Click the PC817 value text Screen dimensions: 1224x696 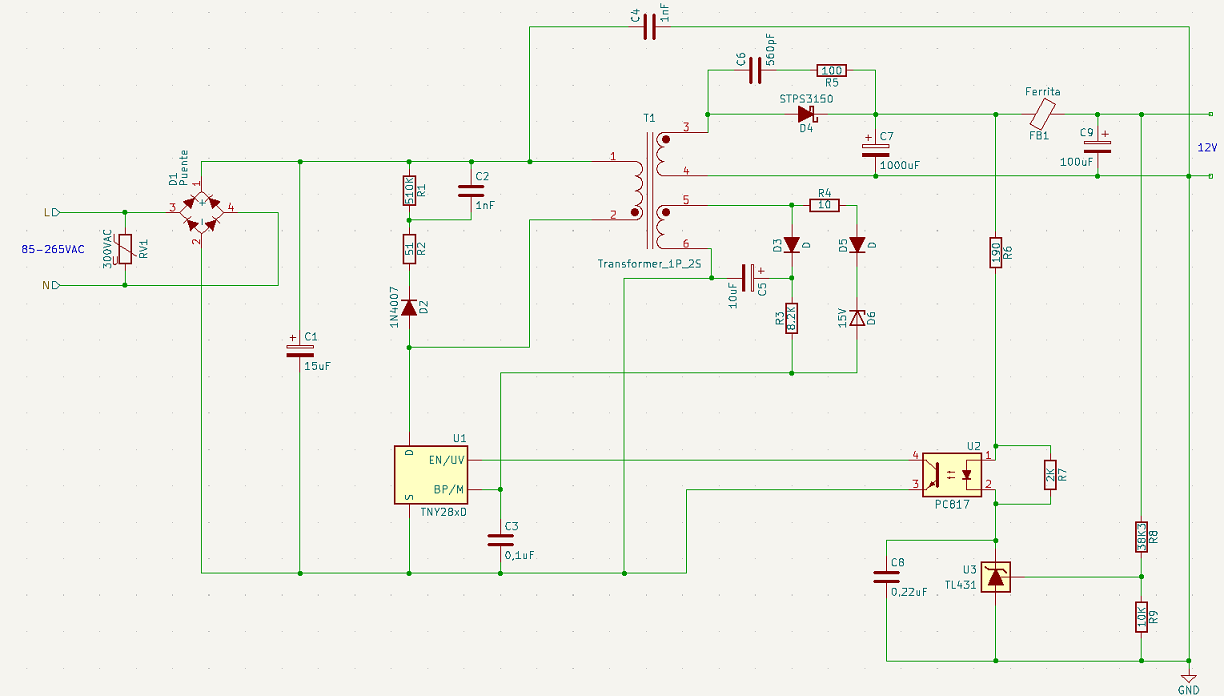coord(951,505)
